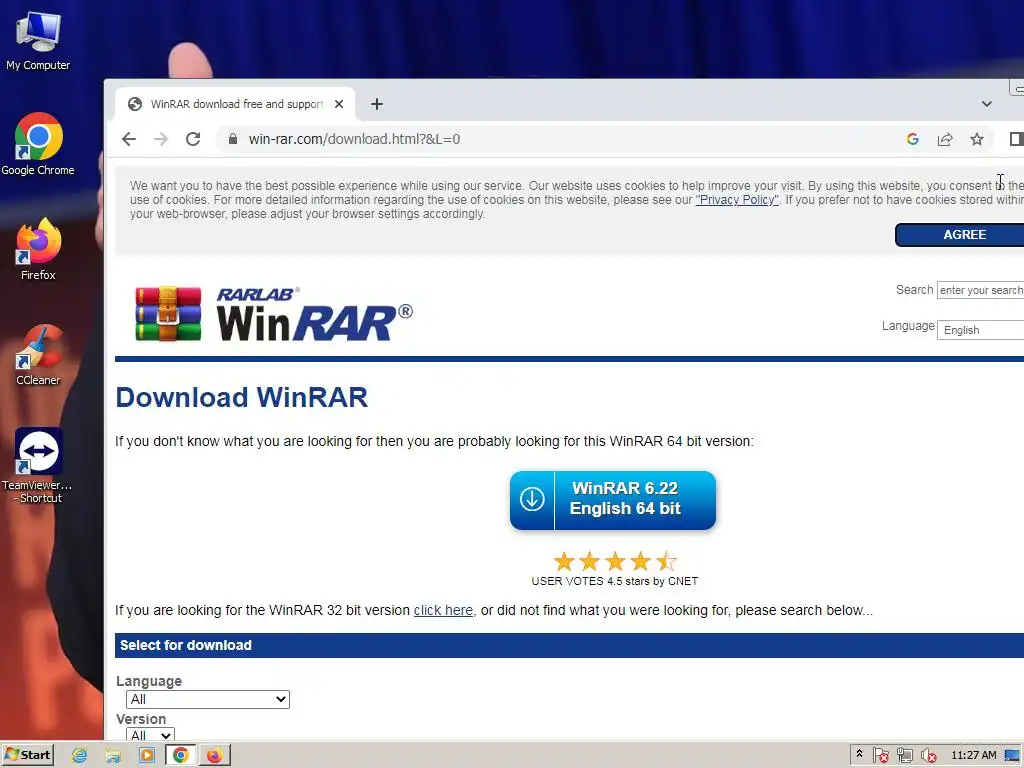Launch Internet Explorer from taskbar

80,756
